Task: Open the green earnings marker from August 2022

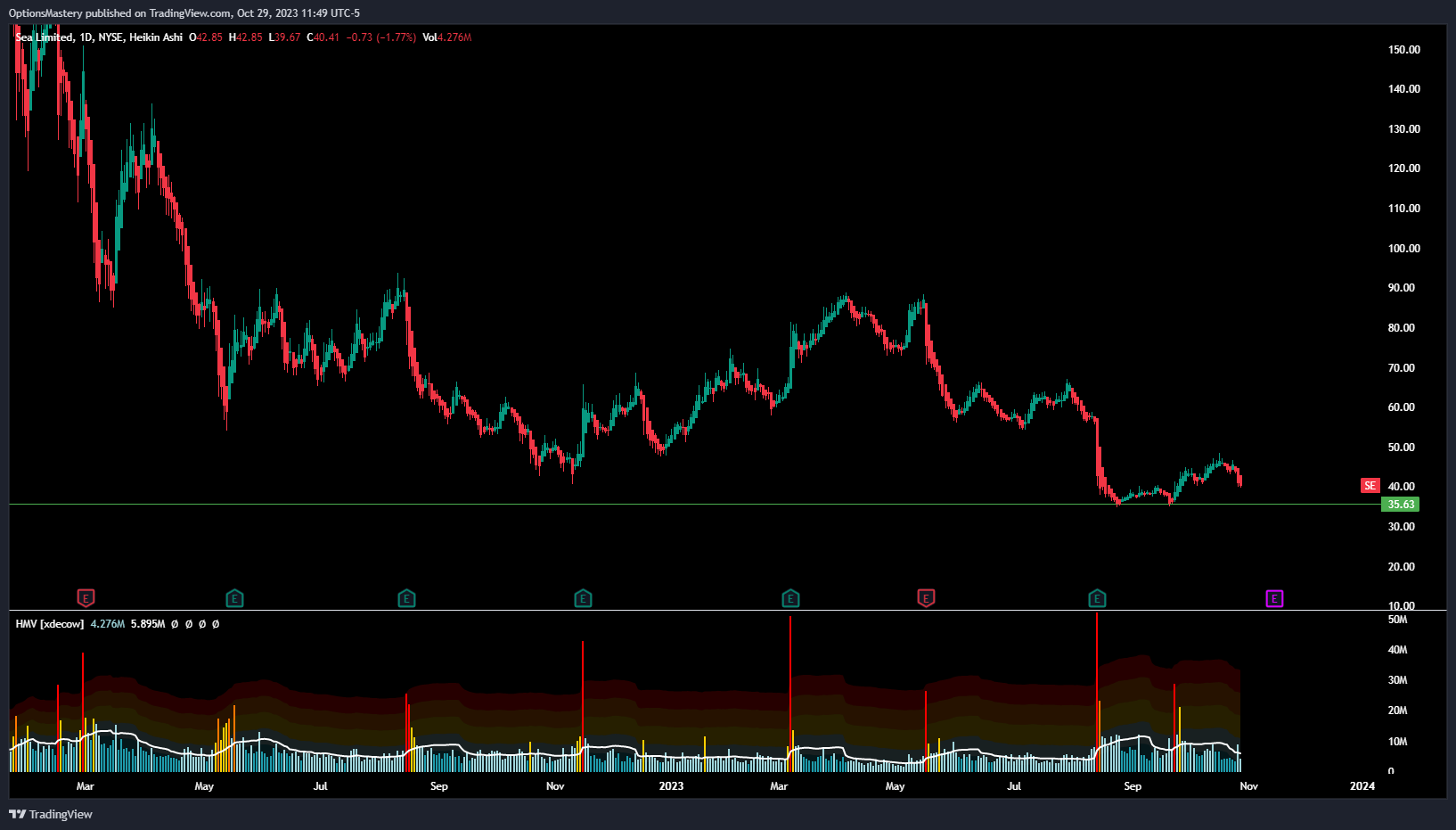Action: pos(406,598)
